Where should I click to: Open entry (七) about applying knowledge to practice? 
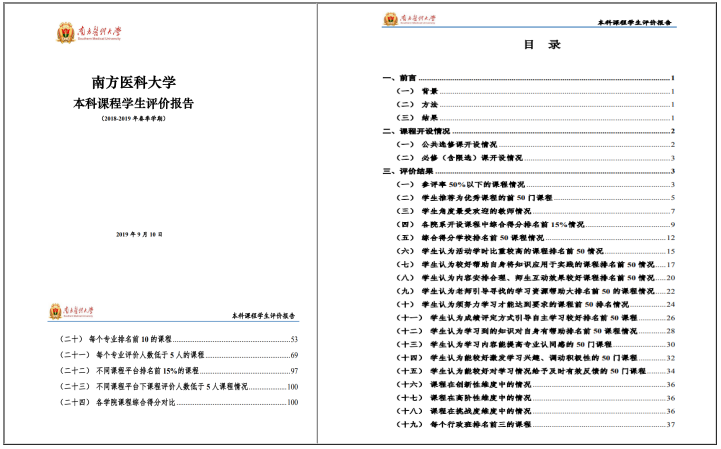[x=535, y=265]
